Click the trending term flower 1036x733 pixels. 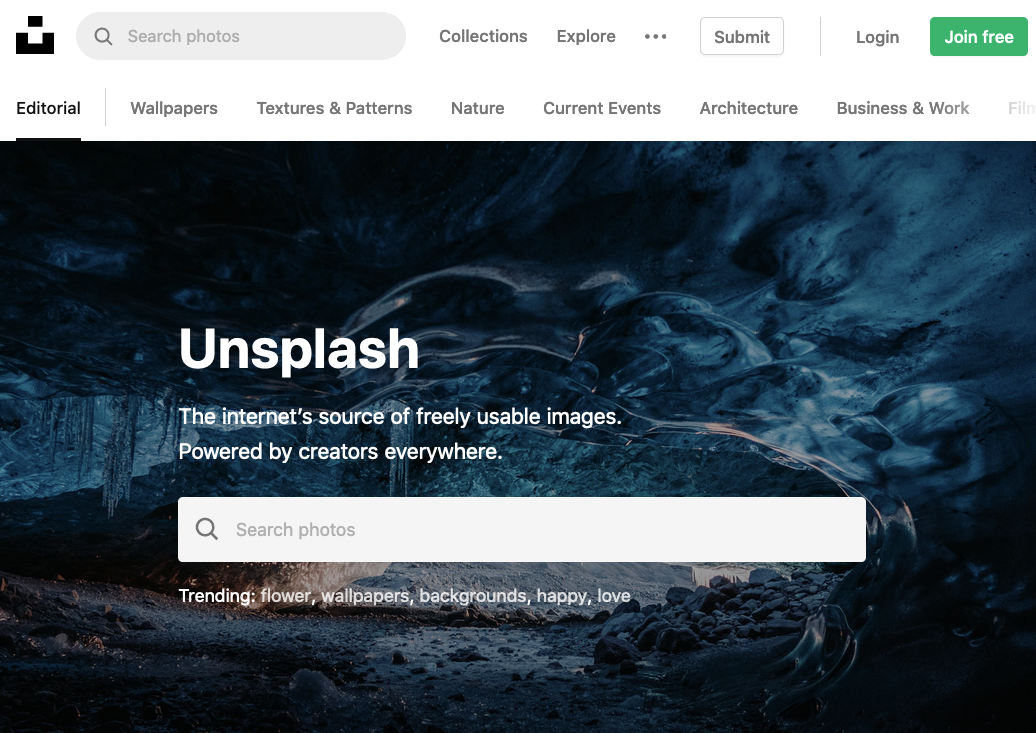[285, 596]
